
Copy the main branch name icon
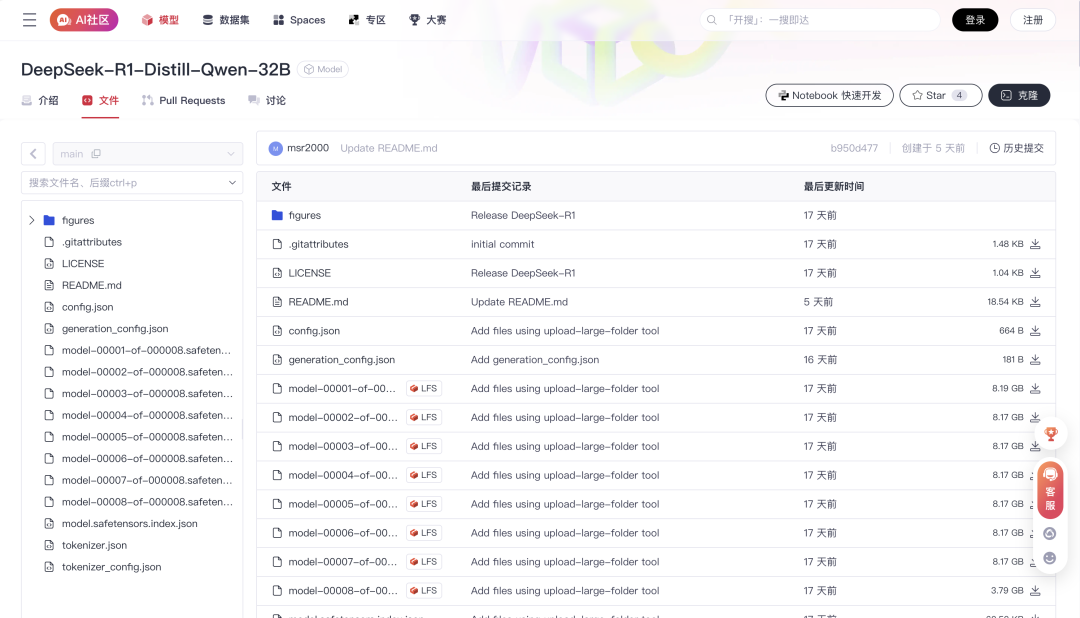click(96, 154)
